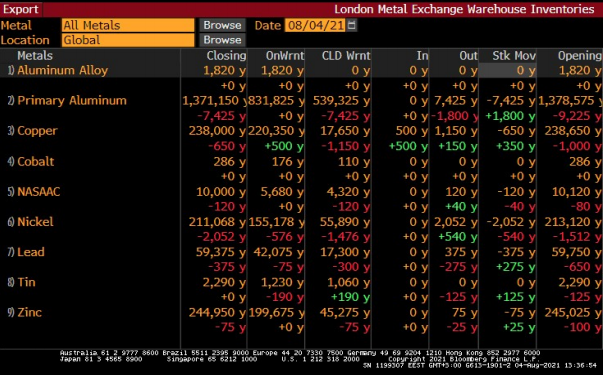This screenshot has height=375, width=603.
Task: Select the All Metals input field
Action: click(128, 25)
